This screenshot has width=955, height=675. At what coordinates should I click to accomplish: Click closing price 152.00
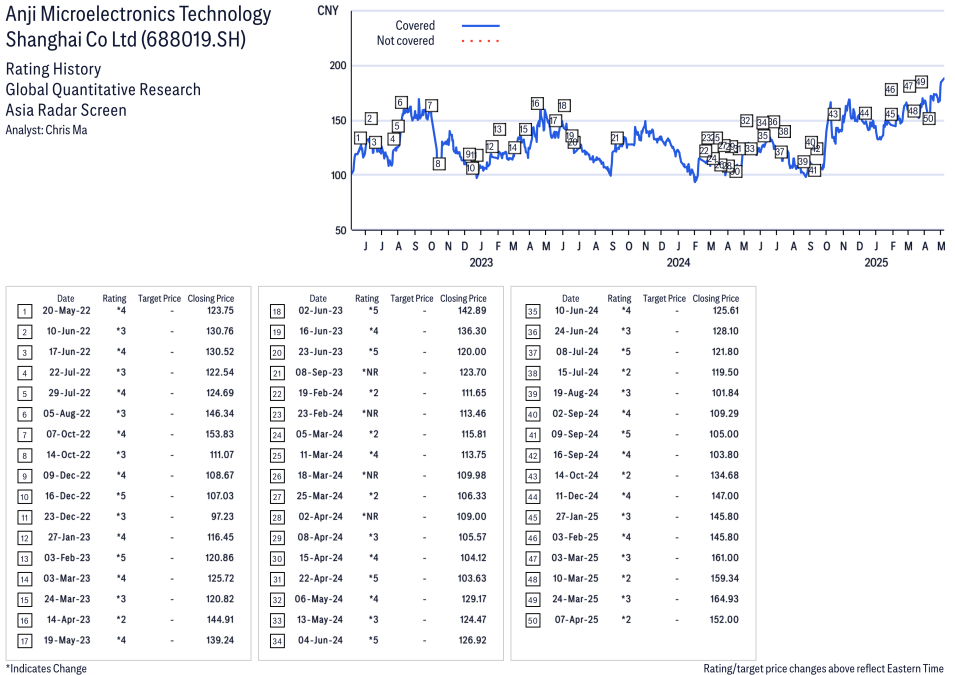724,620
